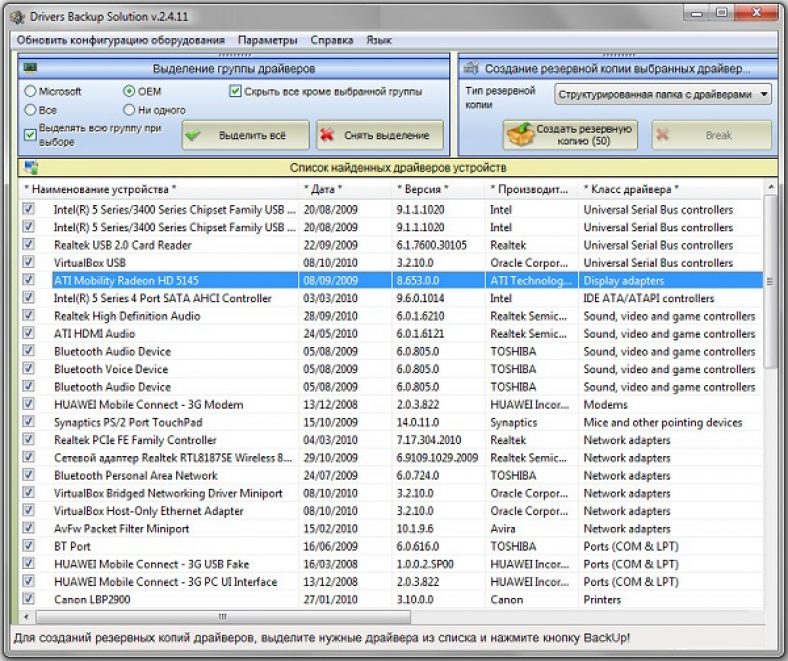The width and height of the screenshot is (788, 661).
Task: Toggle Скрыть все кроме выбранной группы checkbox
Action: coord(235,91)
